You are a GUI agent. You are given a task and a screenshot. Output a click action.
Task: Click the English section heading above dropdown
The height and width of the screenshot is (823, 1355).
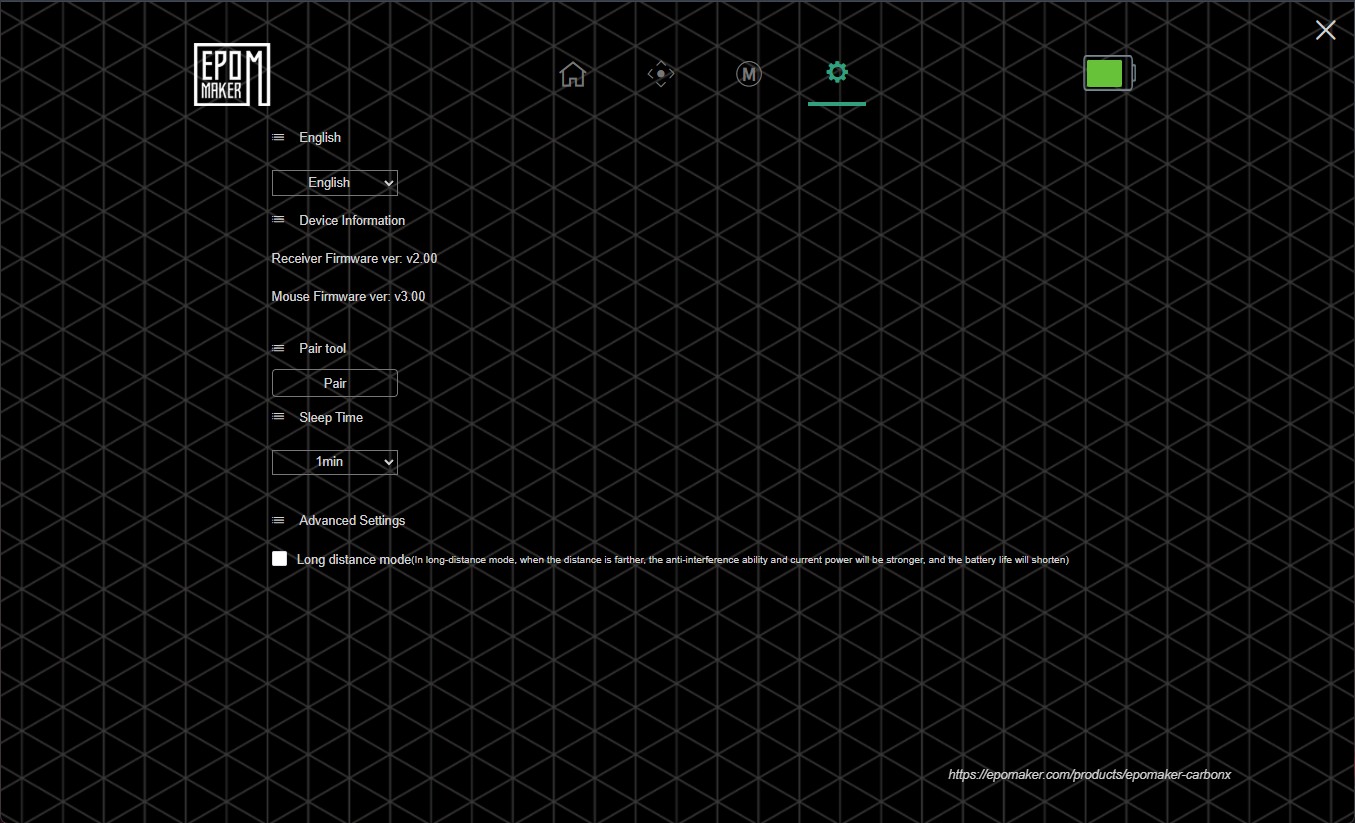(x=320, y=137)
